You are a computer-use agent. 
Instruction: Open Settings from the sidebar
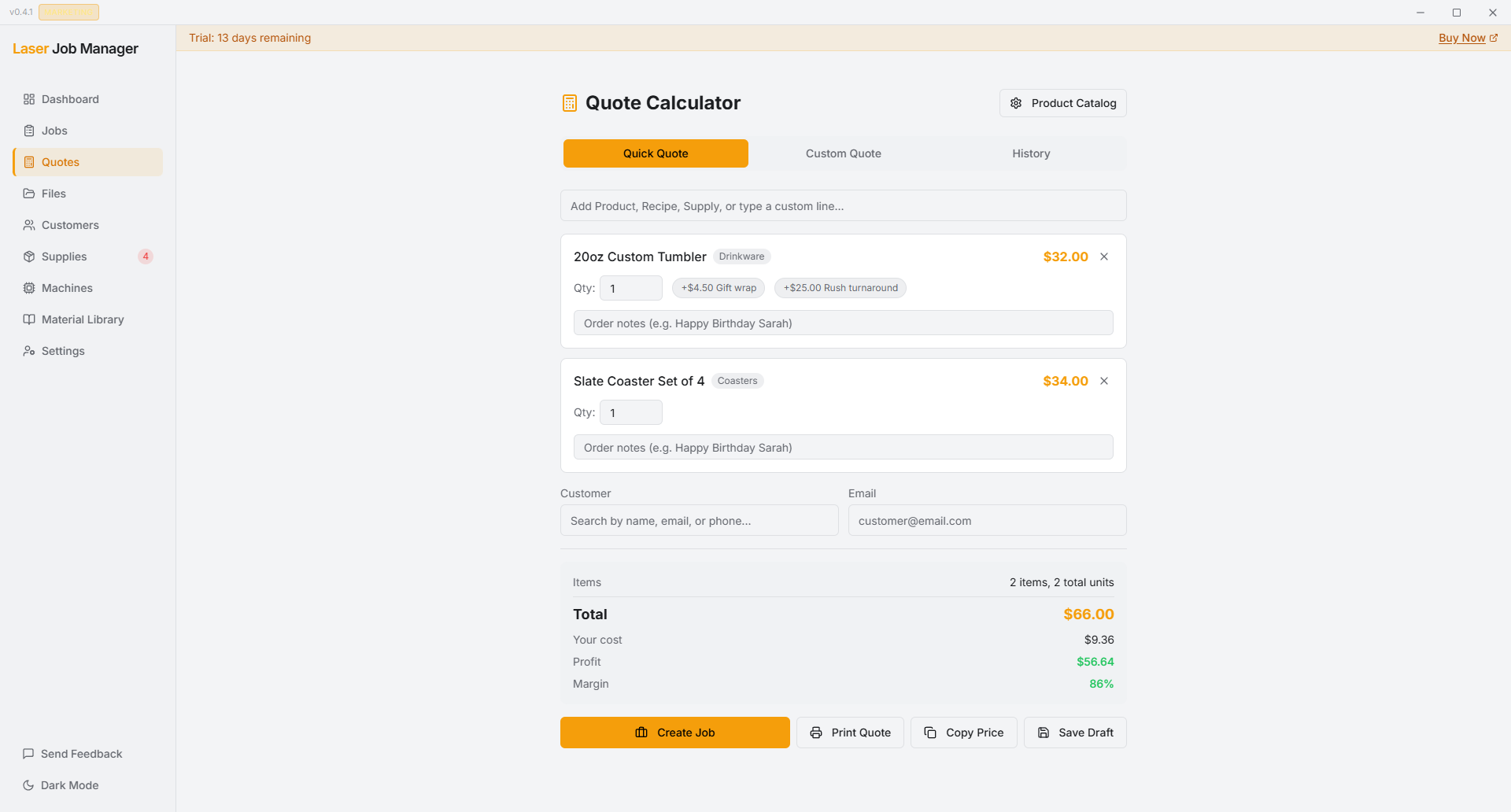tap(63, 350)
